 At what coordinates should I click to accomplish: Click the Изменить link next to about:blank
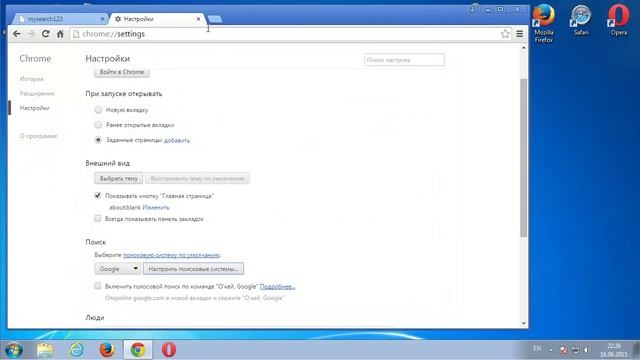point(156,207)
